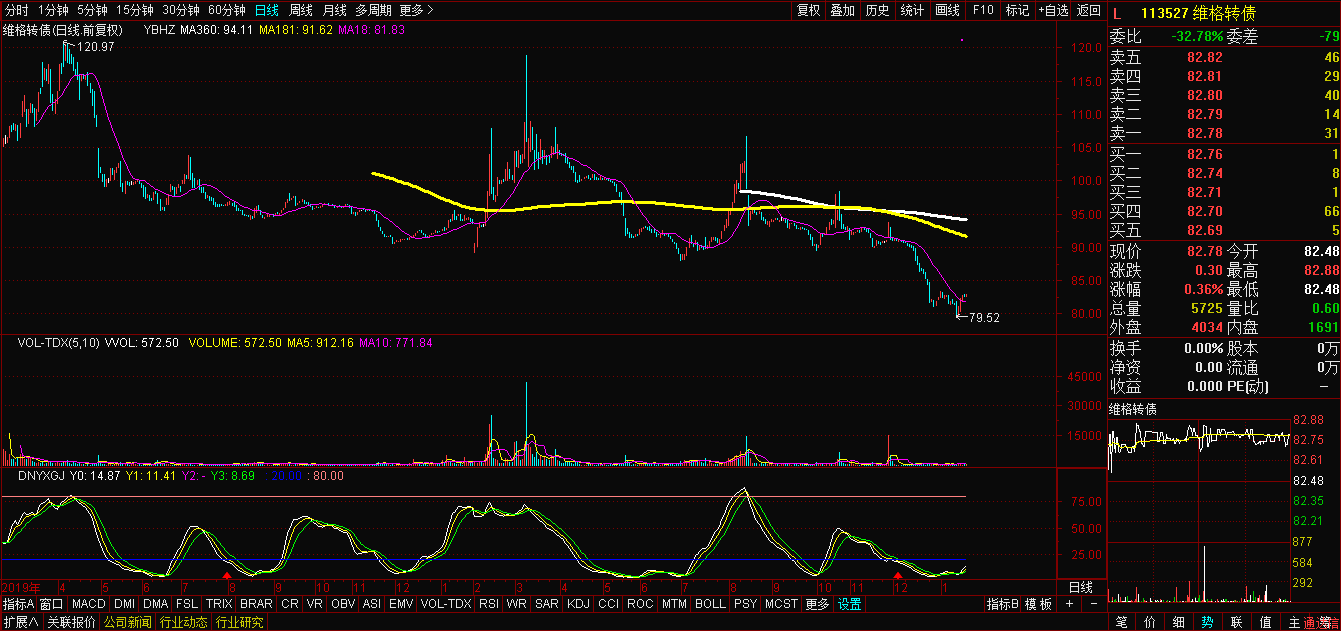Apply the SAR indicator

(x=547, y=604)
